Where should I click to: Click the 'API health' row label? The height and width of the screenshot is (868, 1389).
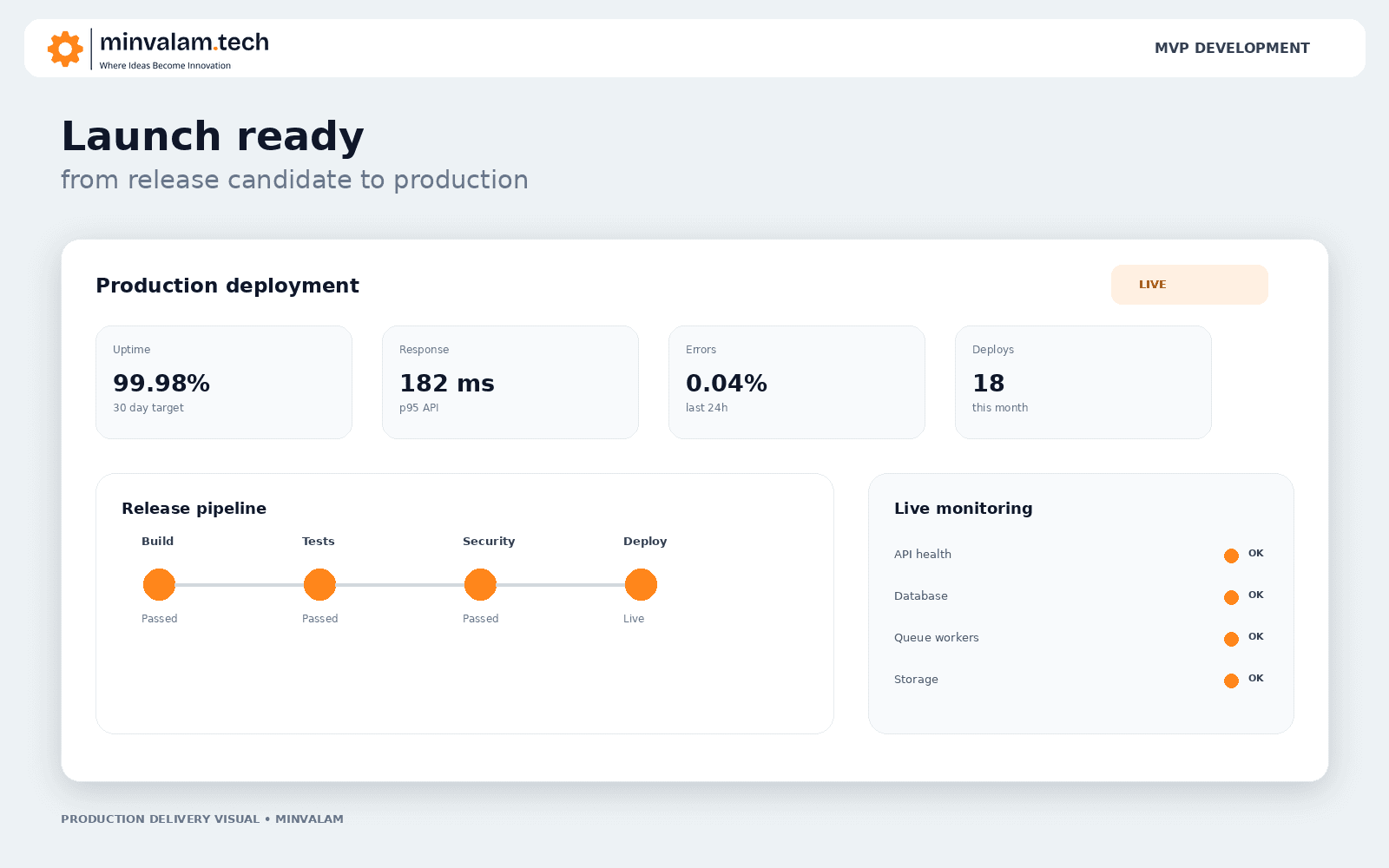[x=923, y=554]
